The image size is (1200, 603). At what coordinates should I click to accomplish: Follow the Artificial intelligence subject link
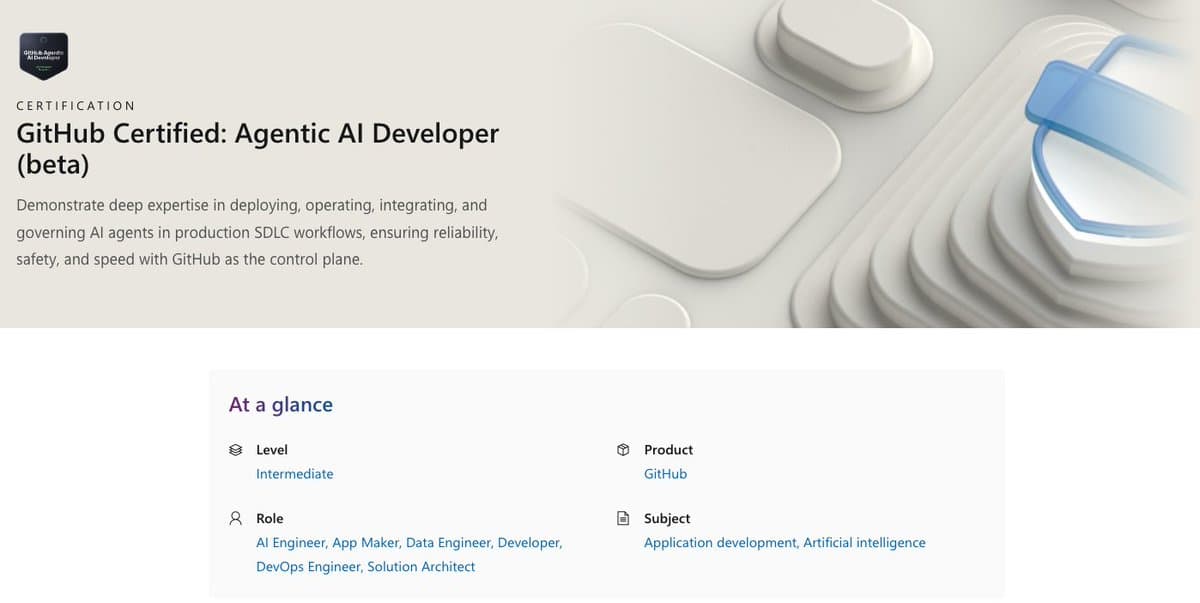click(864, 543)
